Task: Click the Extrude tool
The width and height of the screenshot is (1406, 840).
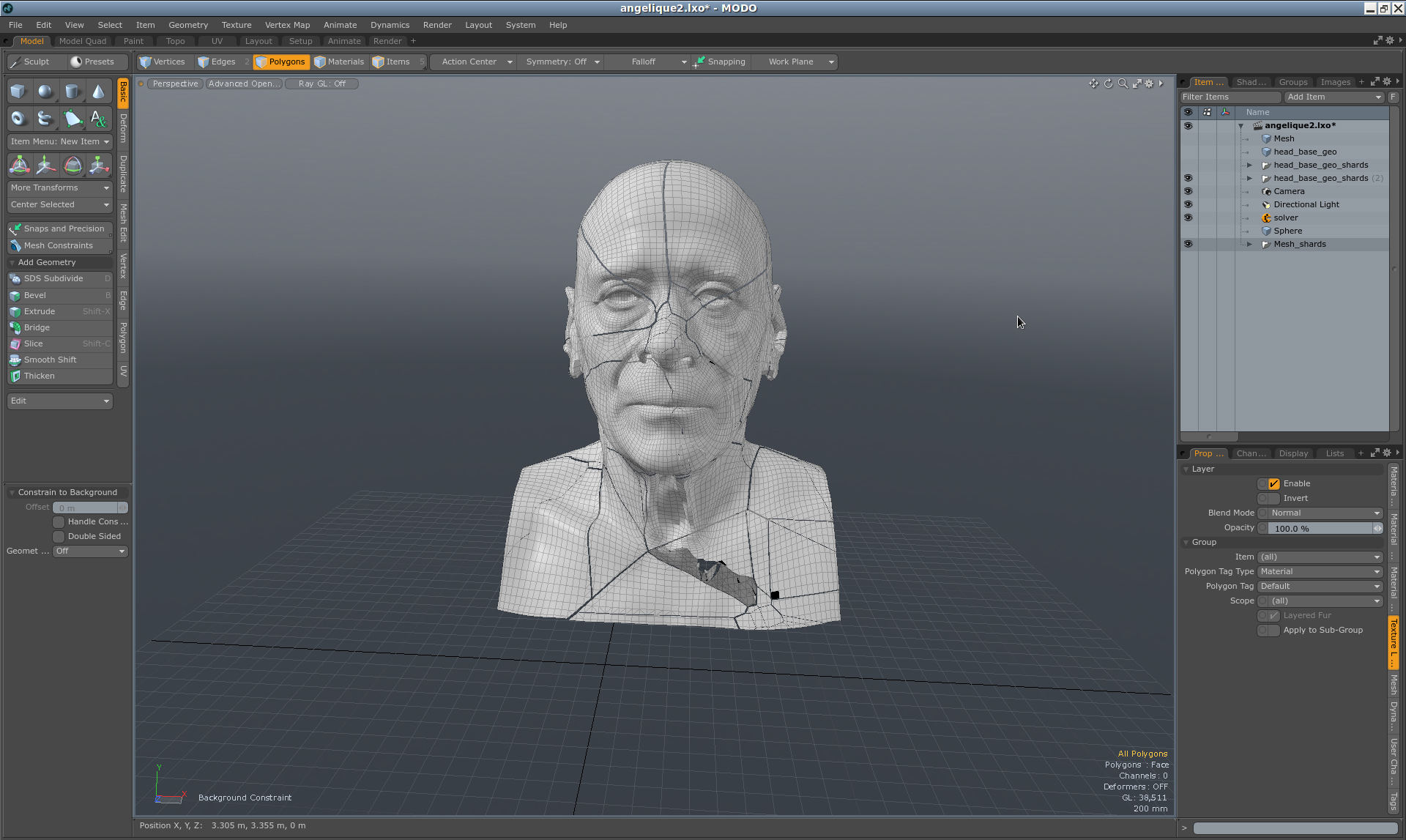Action: 60,311
